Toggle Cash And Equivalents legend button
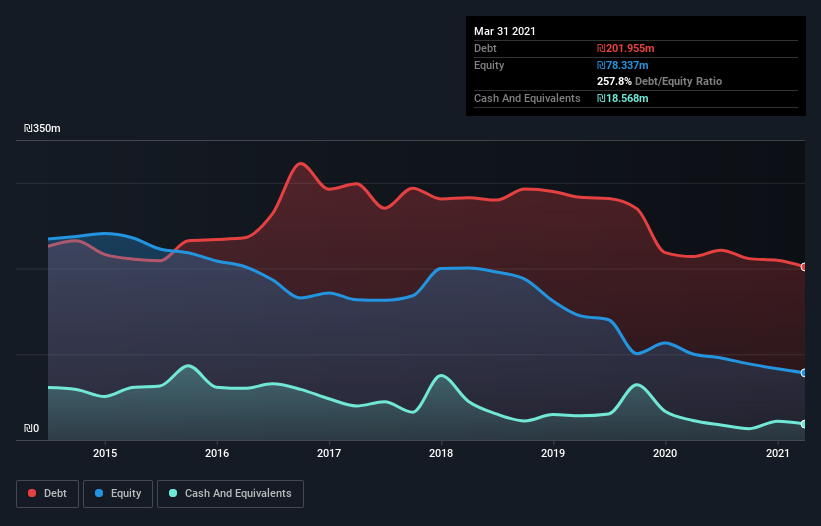This screenshot has width=821, height=526. (x=230, y=494)
